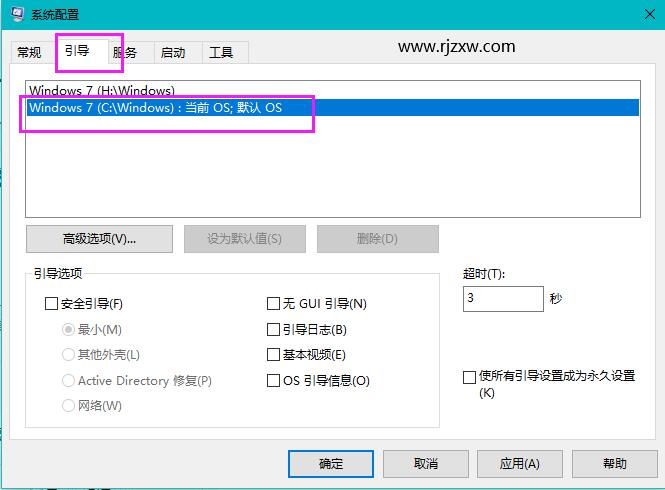Image resolution: width=665 pixels, height=490 pixels.
Task: Toggle the OS 引导信息(O) checkbox
Action: point(274,381)
